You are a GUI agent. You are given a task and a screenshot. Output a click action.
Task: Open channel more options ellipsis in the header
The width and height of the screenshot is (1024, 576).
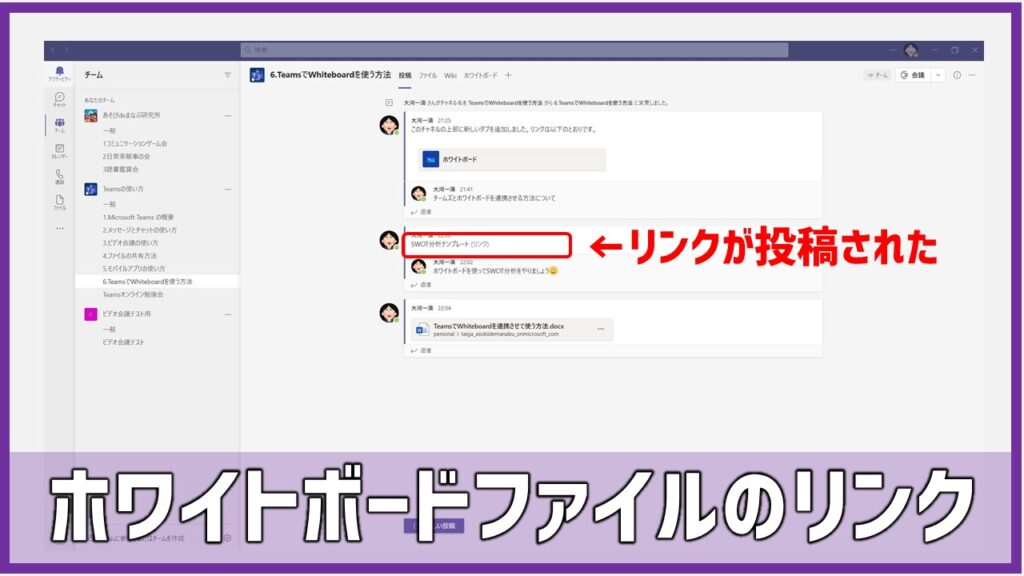972,75
